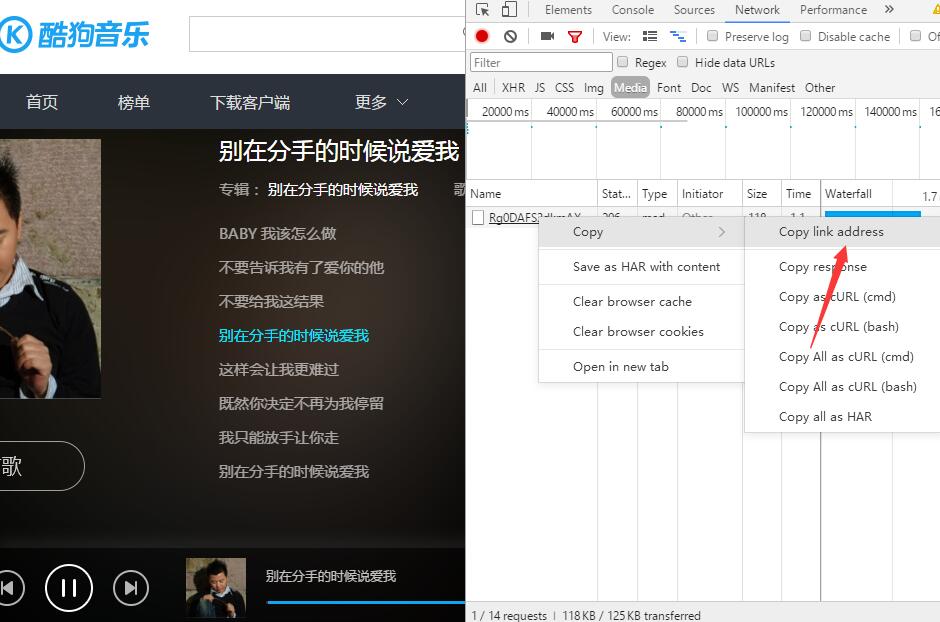Image resolution: width=940 pixels, height=622 pixels.
Task: Stop recording network log (red record icon)
Action: pos(480,35)
